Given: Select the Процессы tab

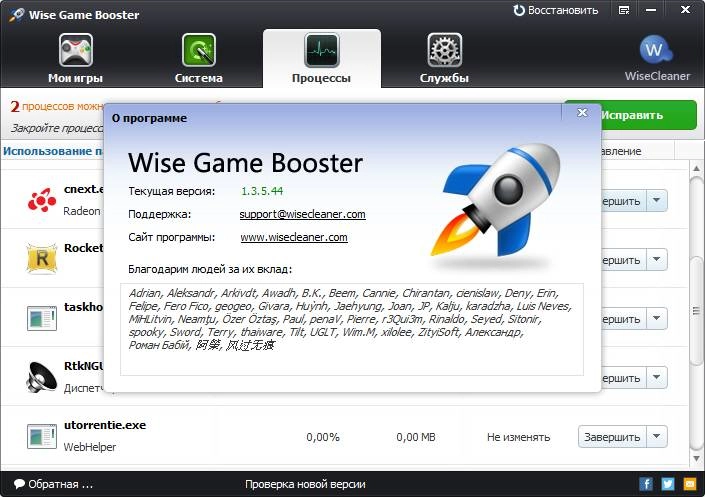Looking at the screenshot, I should point(321,58).
